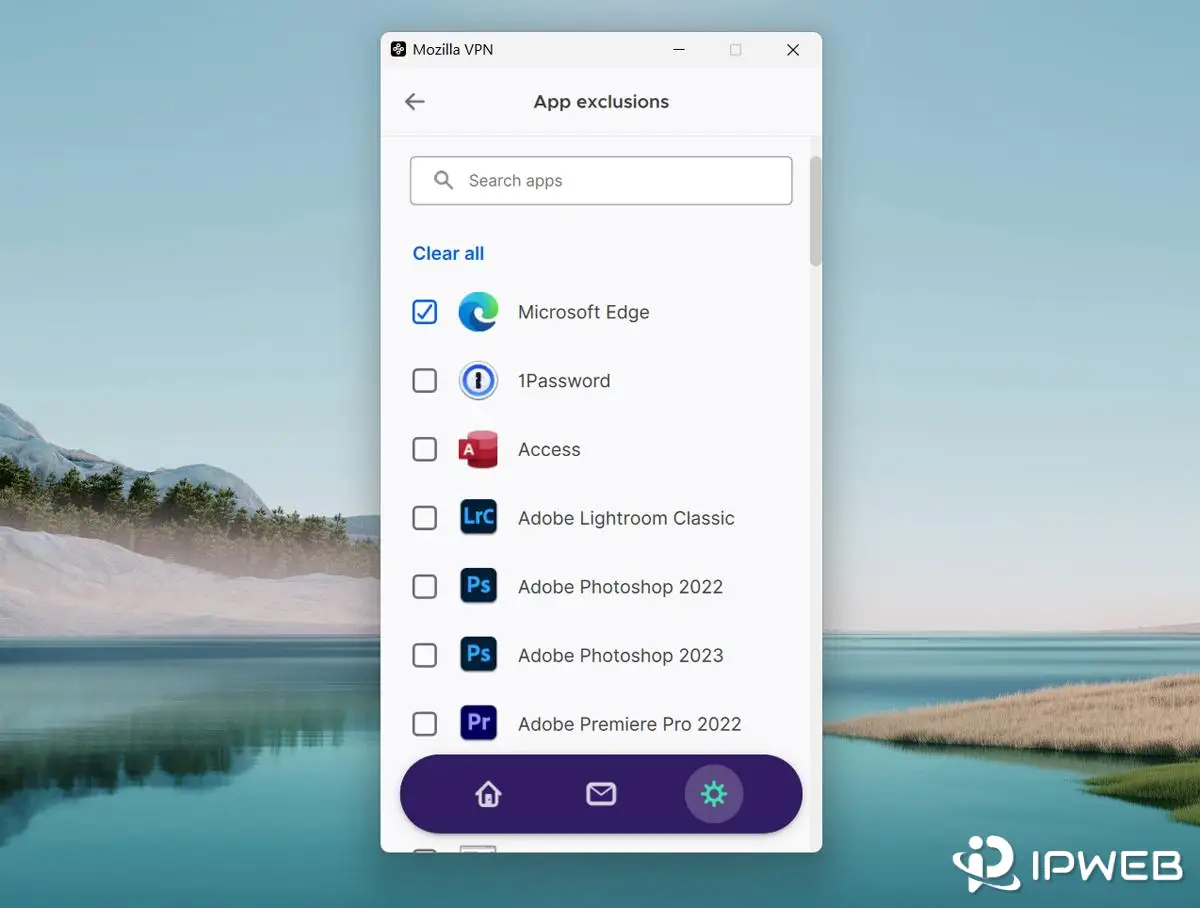Click the Photoshop 2022 Ps icon
This screenshot has width=1200, height=908.
(478, 587)
